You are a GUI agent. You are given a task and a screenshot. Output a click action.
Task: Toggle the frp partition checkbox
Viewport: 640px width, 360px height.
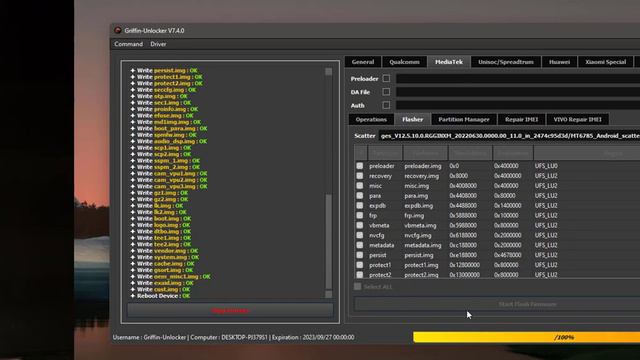(x=360, y=215)
